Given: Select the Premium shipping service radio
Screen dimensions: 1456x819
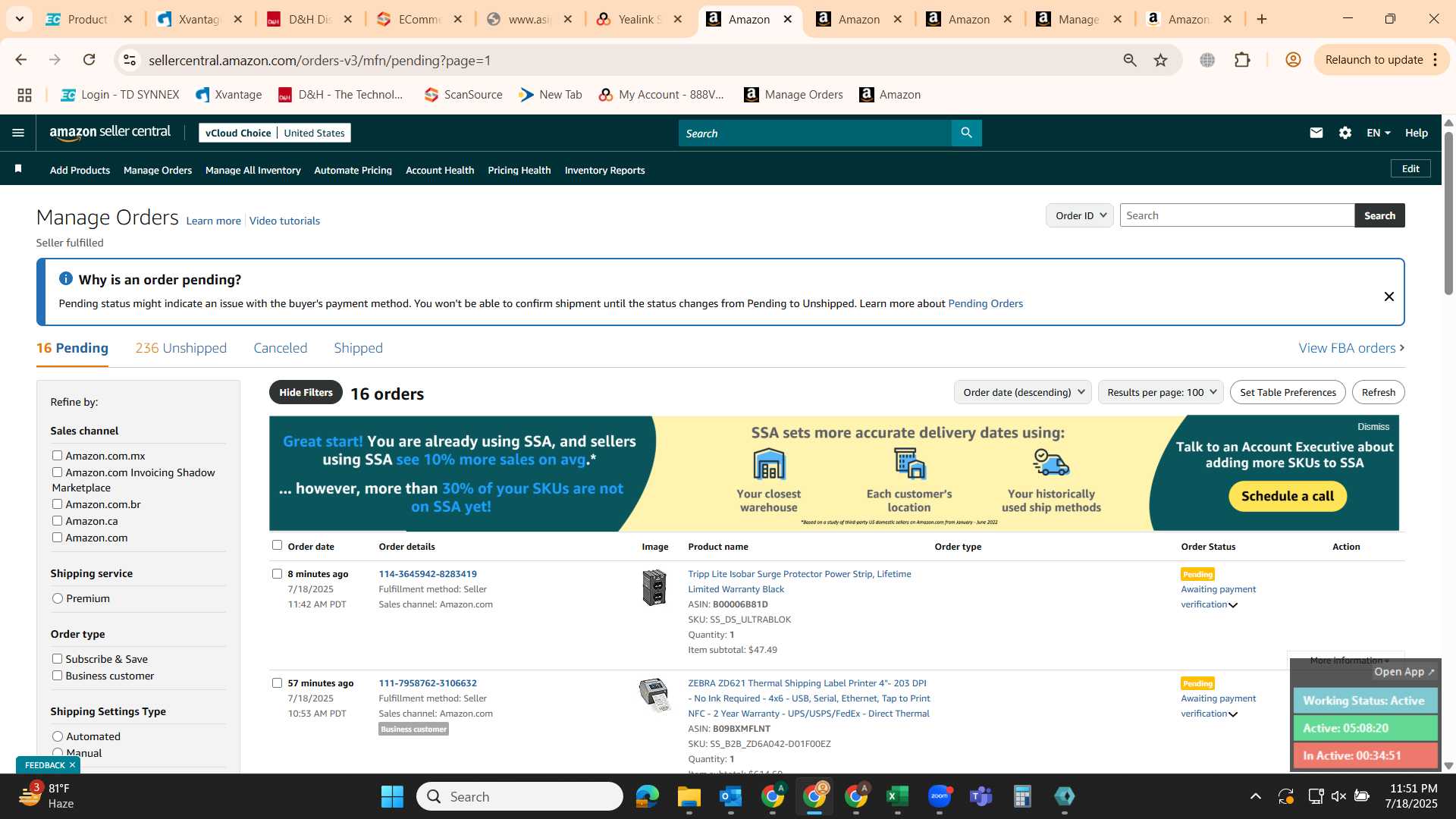Looking at the screenshot, I should (x=58, y=598).
